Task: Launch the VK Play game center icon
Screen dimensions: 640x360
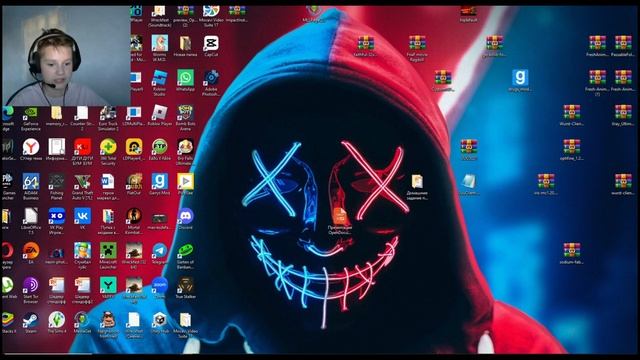Action: 57,216
